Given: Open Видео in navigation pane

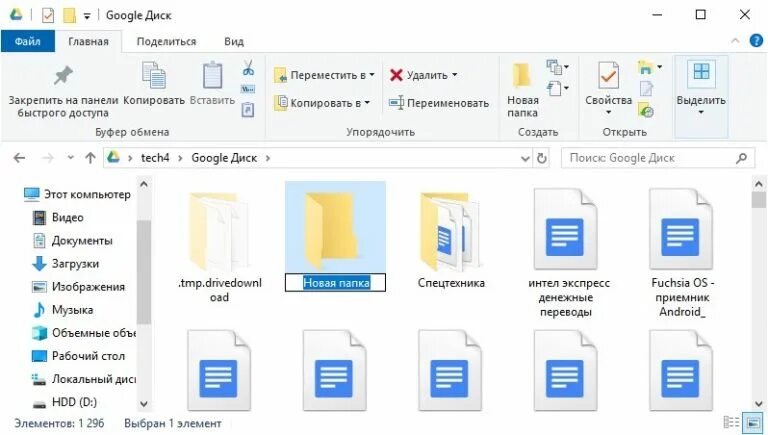Looking at the screenshot, I should point(58,217).
